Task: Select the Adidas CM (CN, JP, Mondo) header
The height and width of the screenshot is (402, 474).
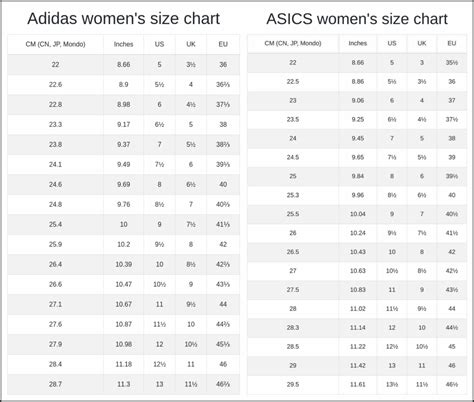Action: click(55, 44)
